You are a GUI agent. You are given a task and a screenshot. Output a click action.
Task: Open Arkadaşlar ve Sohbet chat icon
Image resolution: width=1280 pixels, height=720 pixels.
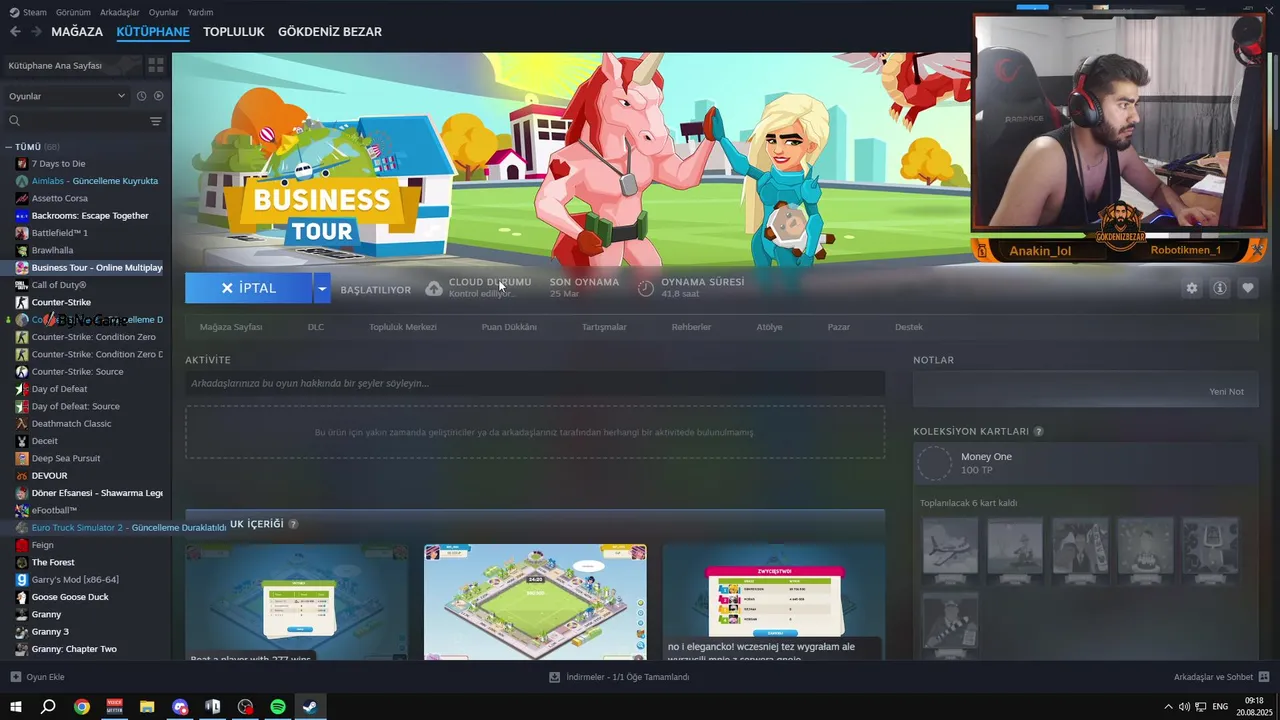click(1265, 677)
